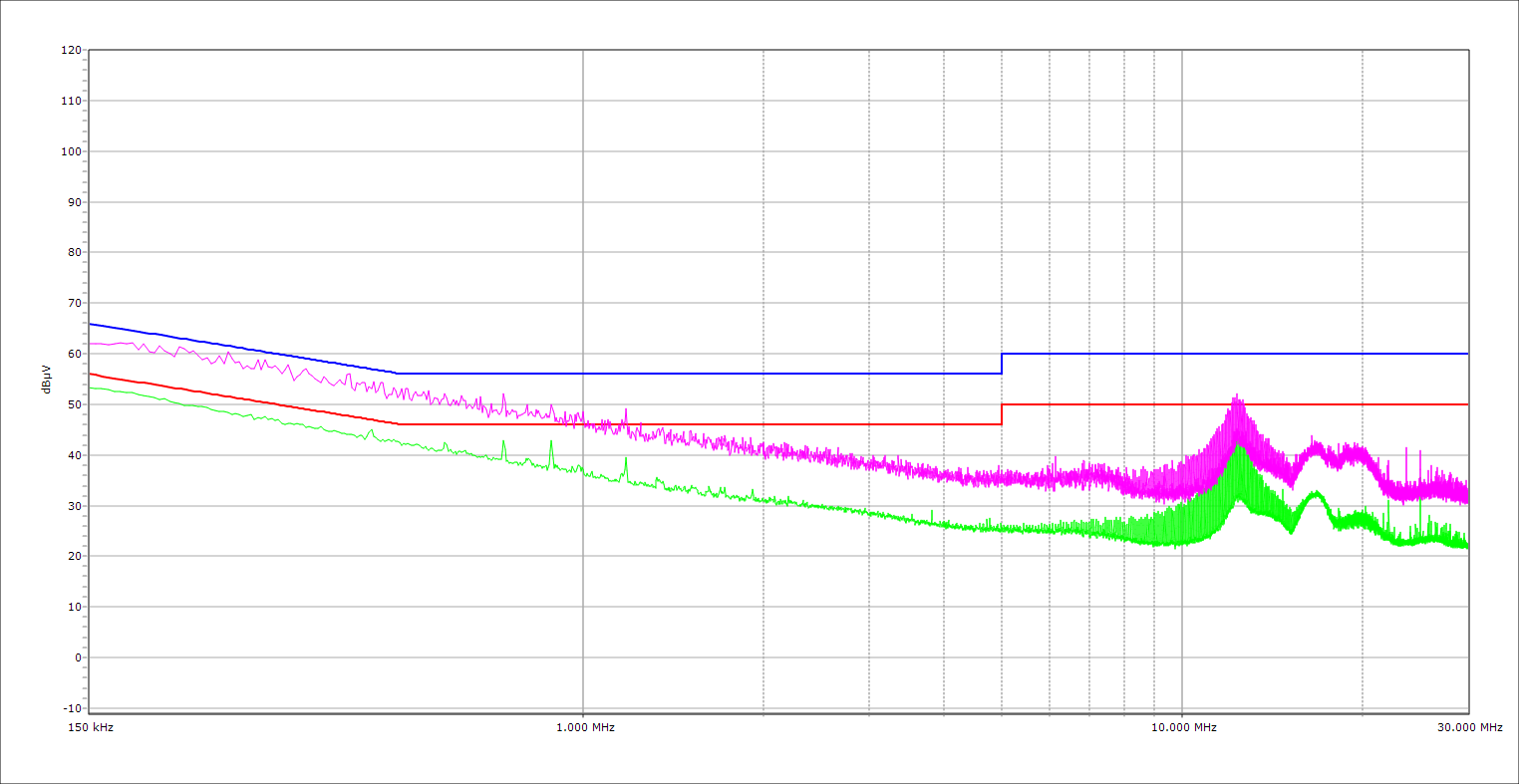Click the 60 tick label on y-axis
The height and width of the screenshot is (784, 1519).
(73, 354)
